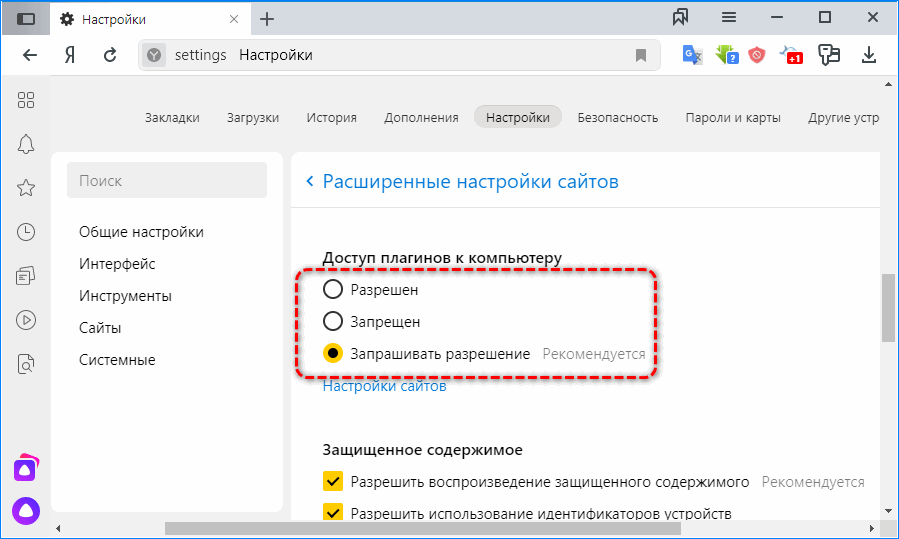Image resolution: width=899 pixels, height=539 pixels.
Task: Open Общие настройки section
Action: [x=142, y=232]
